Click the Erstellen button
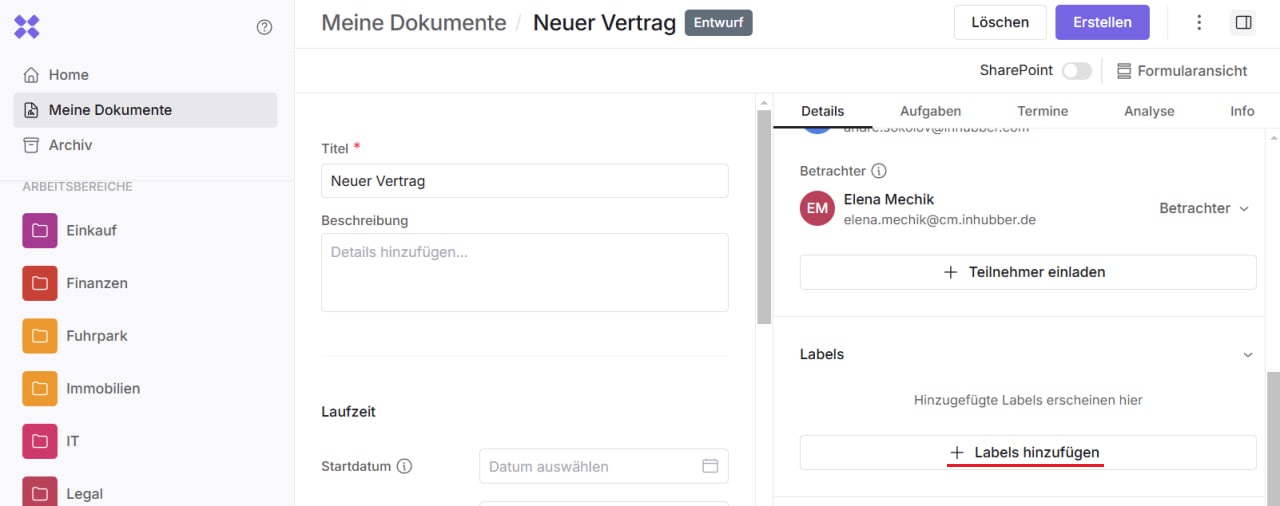The height and width of the screenshot is (506, 1280). (1102, 22)
